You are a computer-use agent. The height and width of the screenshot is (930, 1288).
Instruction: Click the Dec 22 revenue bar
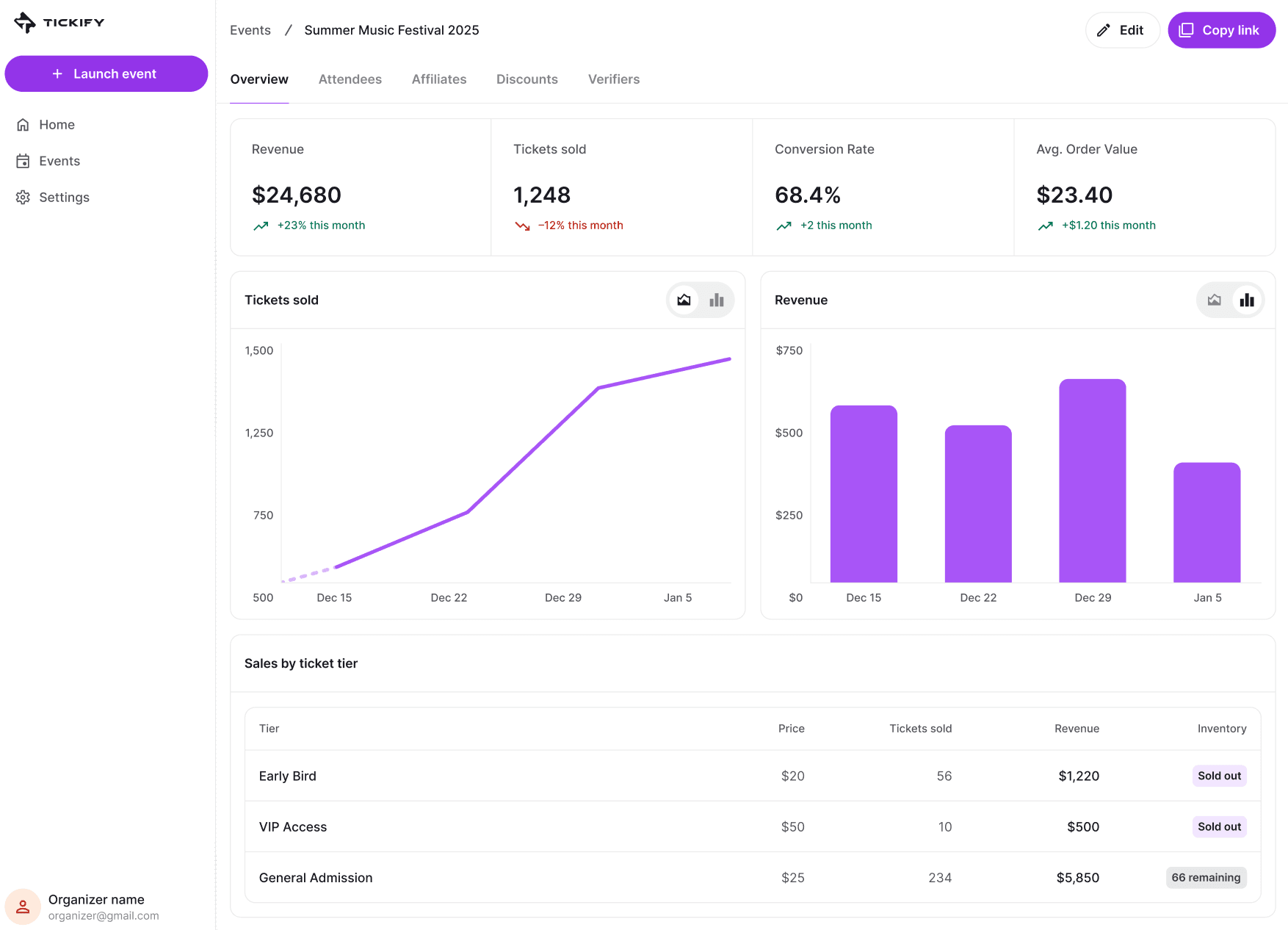point(978,504)
